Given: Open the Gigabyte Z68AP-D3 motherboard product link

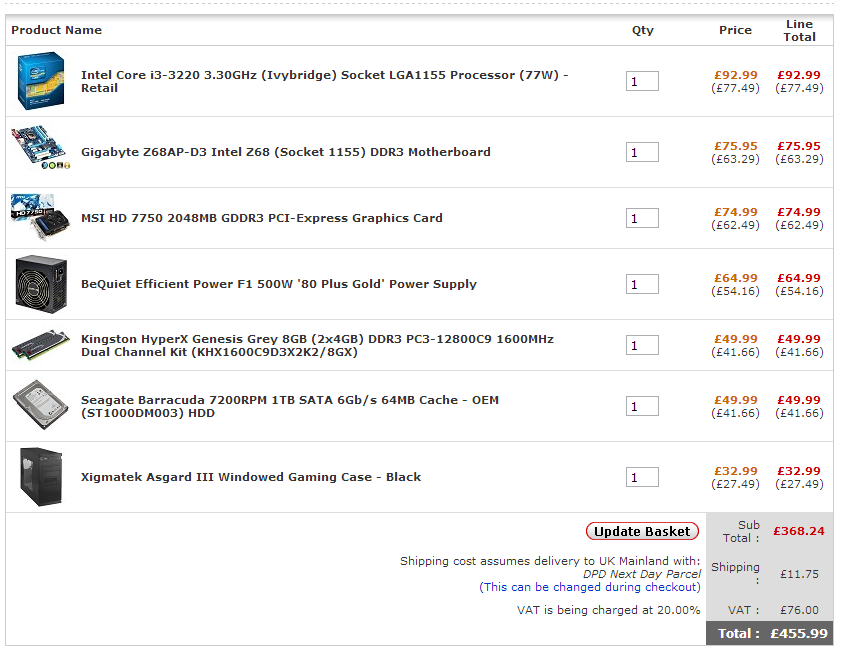Looking at the screenshot, I should (285, 152).
